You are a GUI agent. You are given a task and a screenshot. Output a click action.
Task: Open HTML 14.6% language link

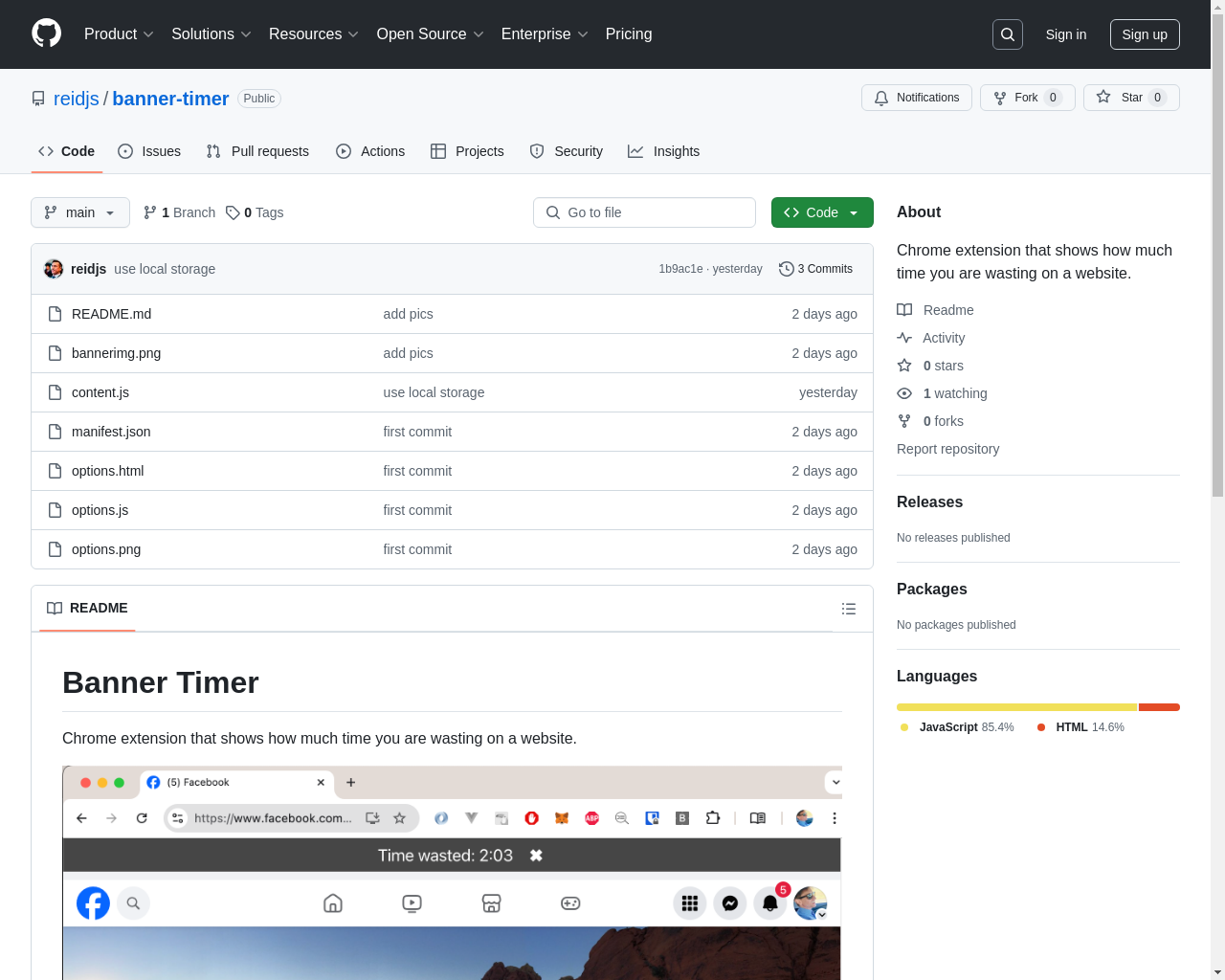(1081, 727)
